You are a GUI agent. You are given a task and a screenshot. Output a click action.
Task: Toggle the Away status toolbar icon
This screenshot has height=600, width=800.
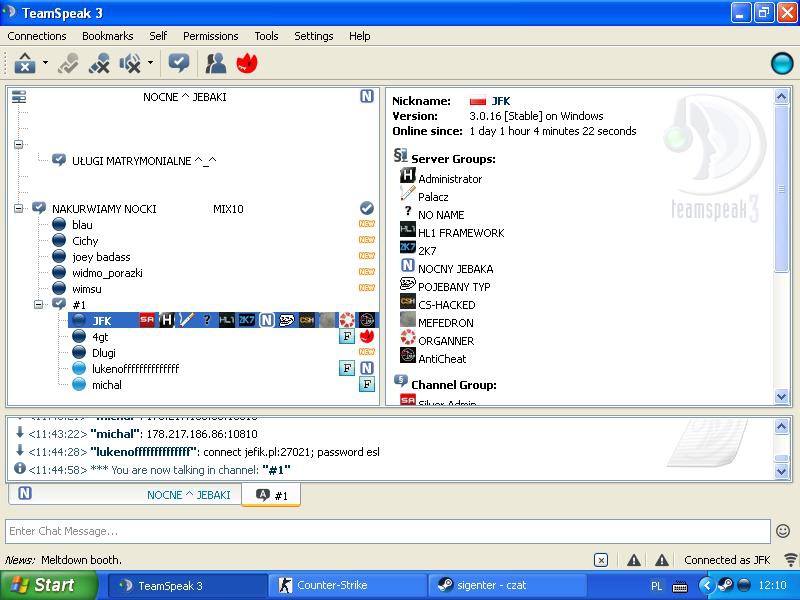coord(68,63)
